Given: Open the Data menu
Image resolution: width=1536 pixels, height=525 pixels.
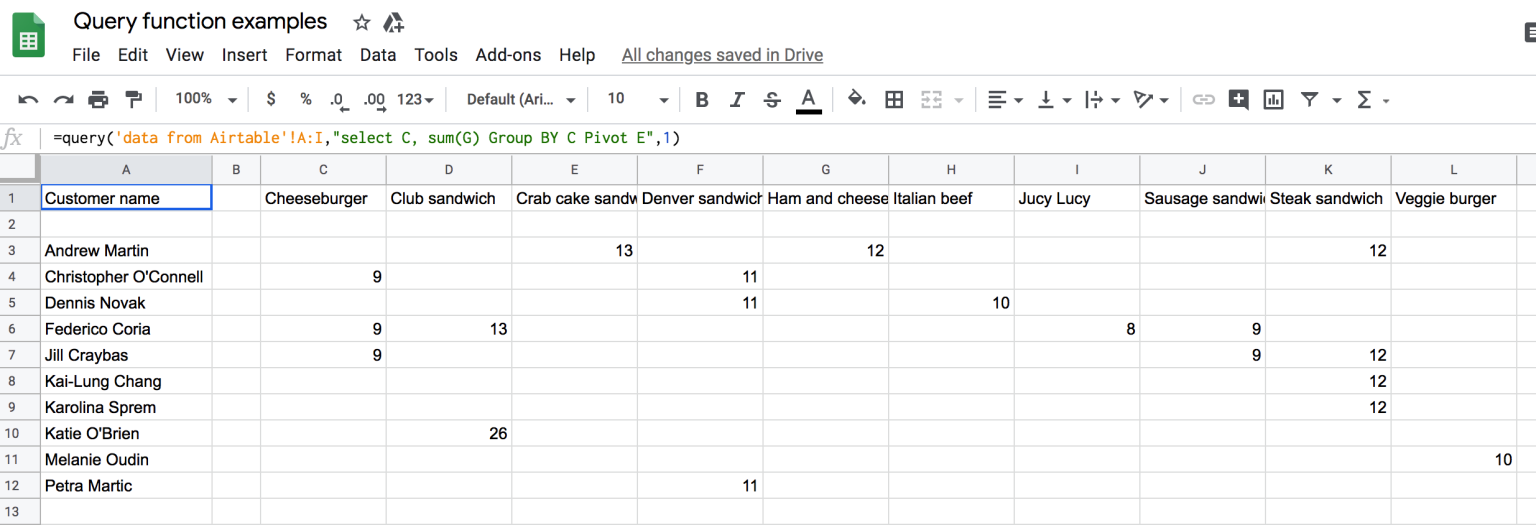Looking at the screenshot, I should pos(378,55).
